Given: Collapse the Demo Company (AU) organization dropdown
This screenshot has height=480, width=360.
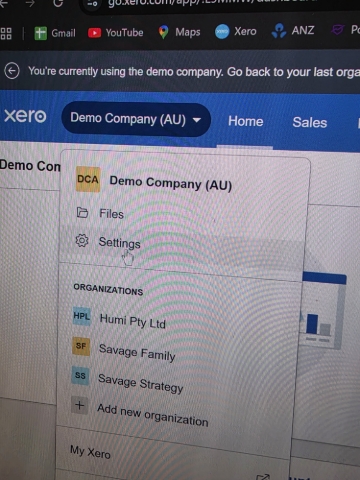Looking at the screenshot, I should click(136, 119).
